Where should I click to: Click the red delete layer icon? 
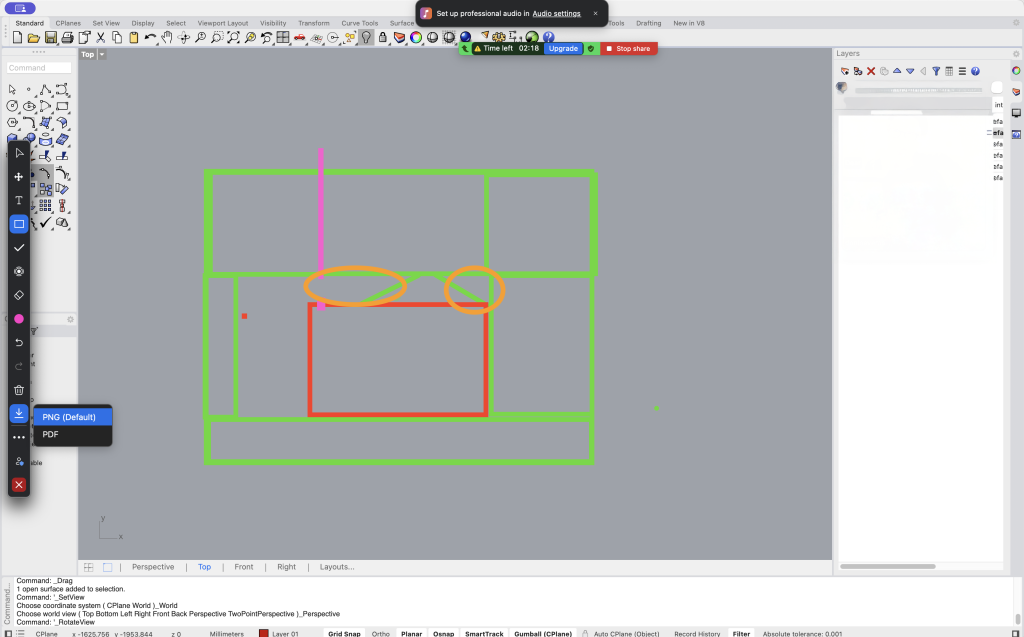click(x=871, y=71)
